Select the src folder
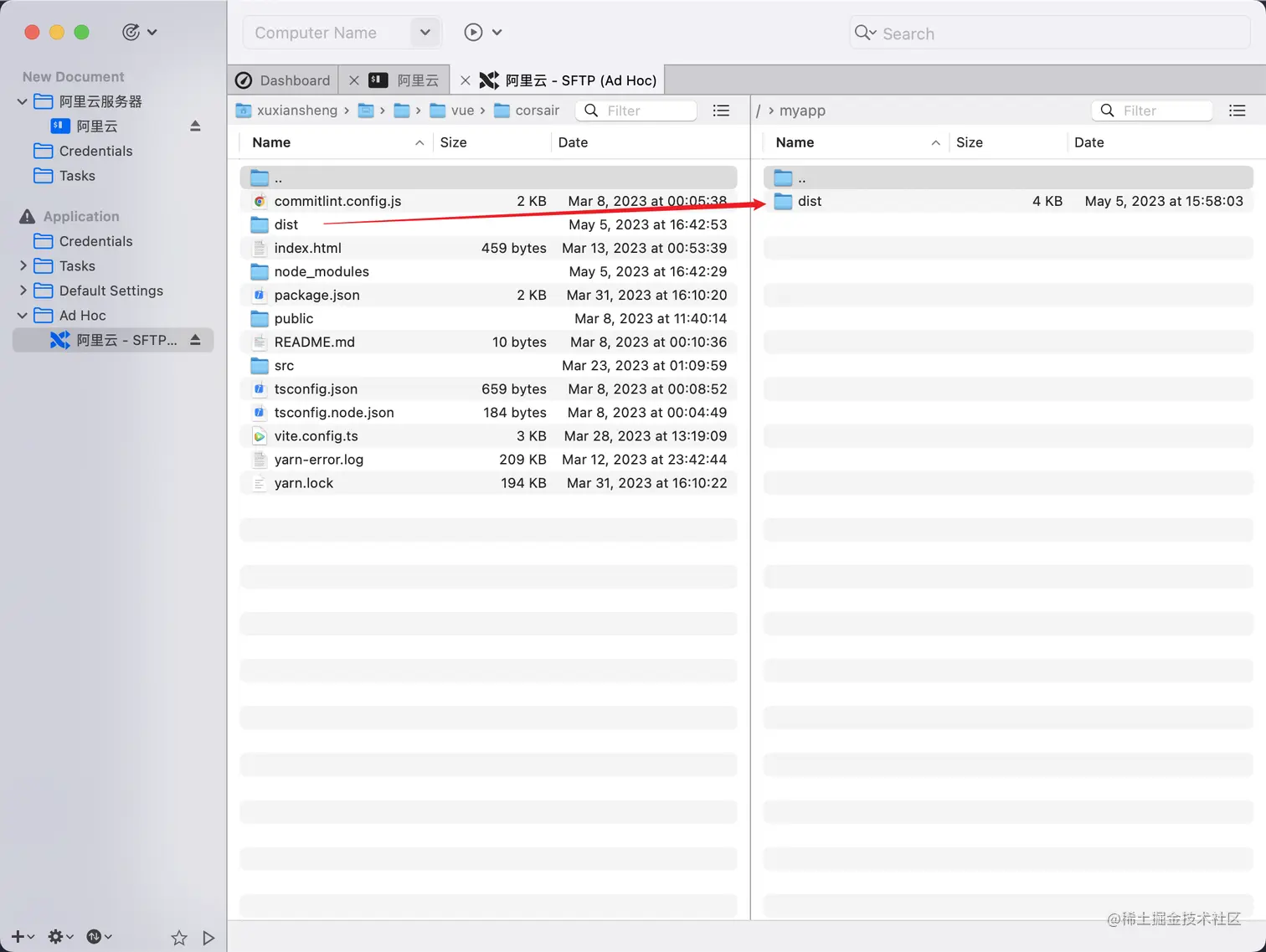Image resolution: width=1266 pixels, height=952 pixels. point(488,365)
